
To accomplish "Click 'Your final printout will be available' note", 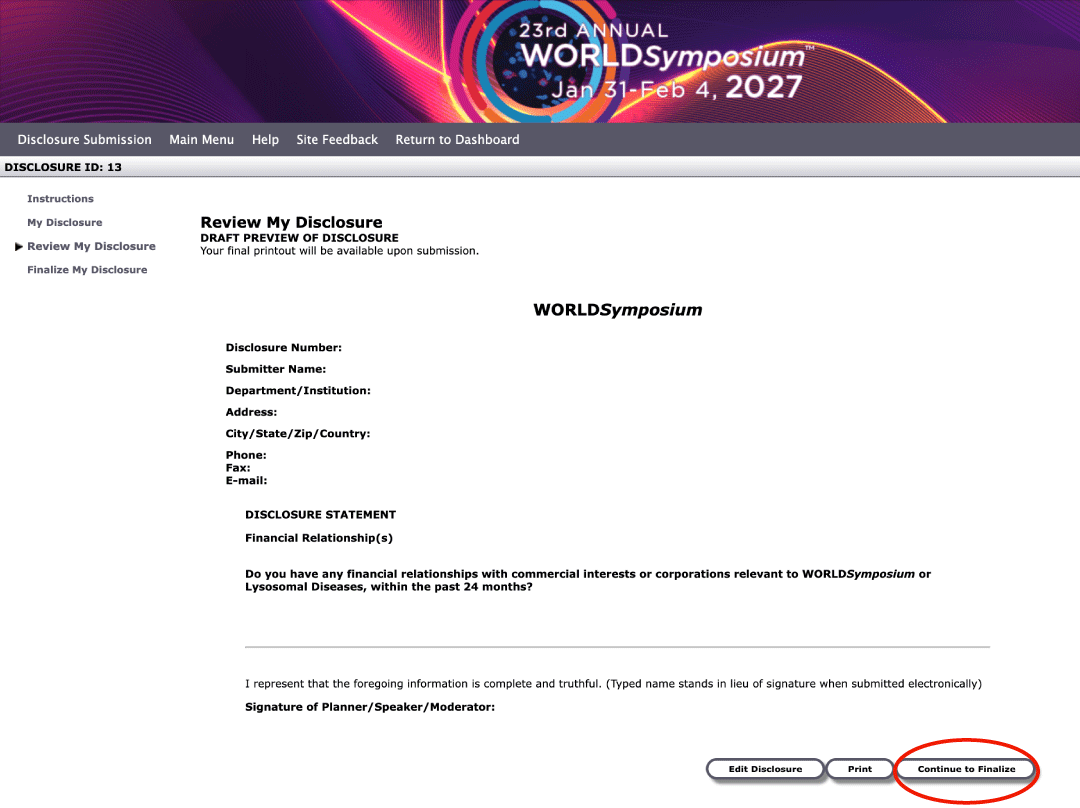I will pyautogui.click(x=340, y=251).
